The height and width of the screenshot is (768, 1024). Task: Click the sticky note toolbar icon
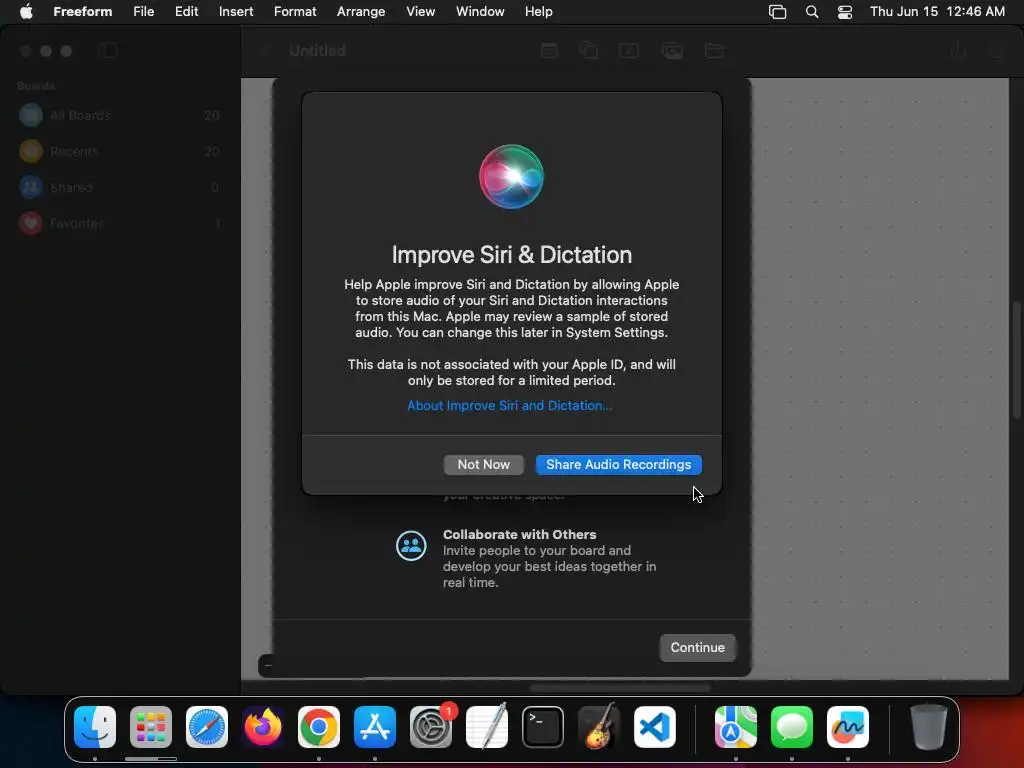coord(549,51)
